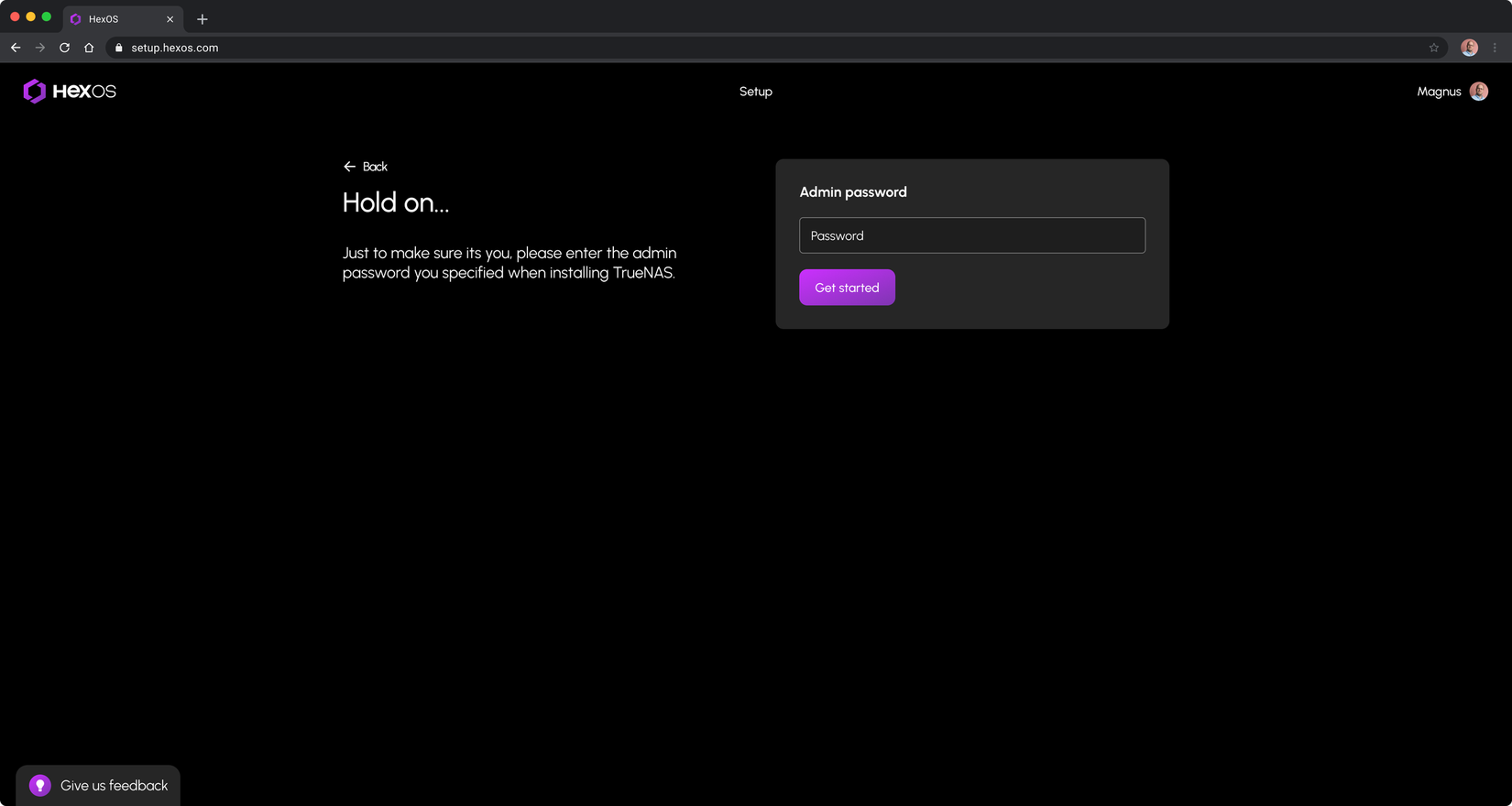Reload the page in browser
This screenshot has height=806, width=1512.
point(64,48)
